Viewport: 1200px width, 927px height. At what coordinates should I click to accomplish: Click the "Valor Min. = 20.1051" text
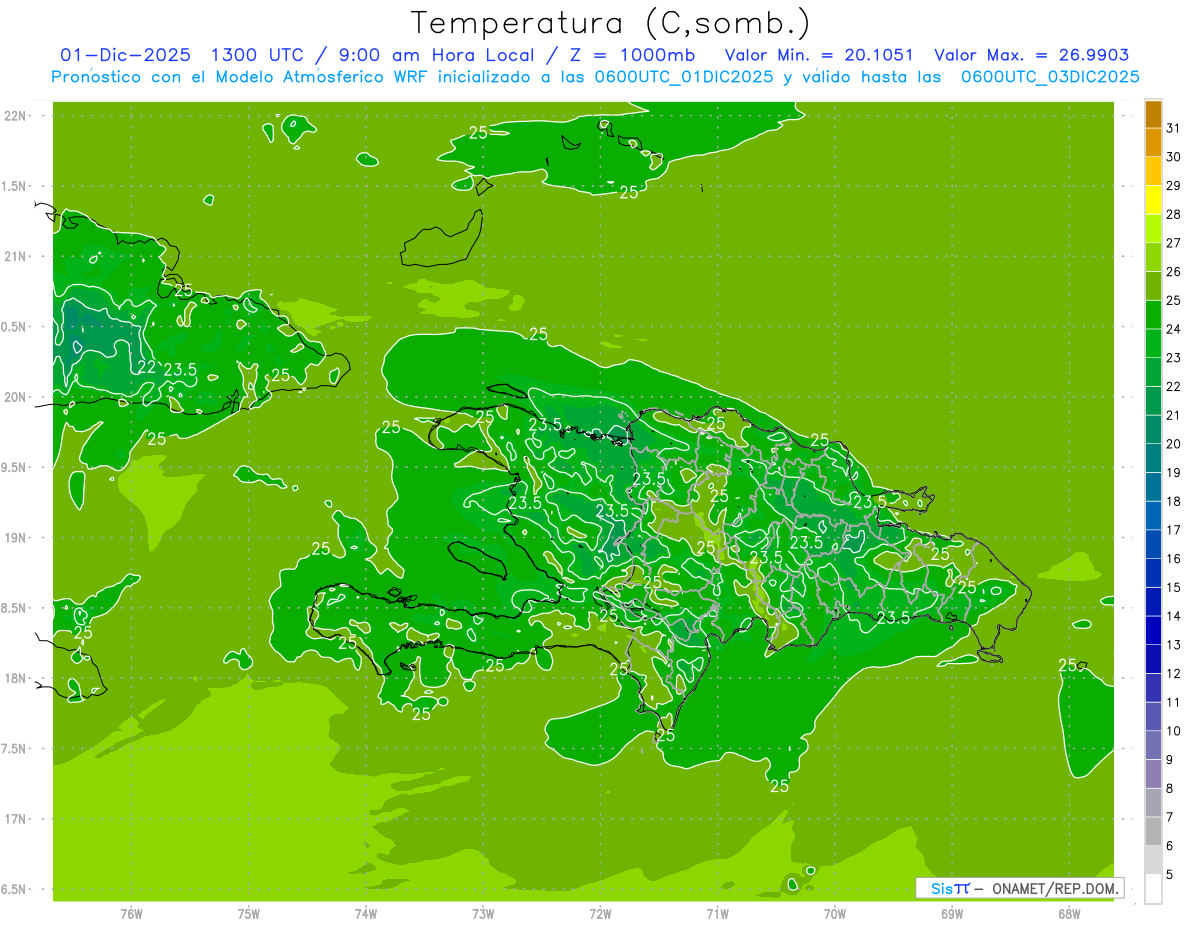click(x=818, y=55)
